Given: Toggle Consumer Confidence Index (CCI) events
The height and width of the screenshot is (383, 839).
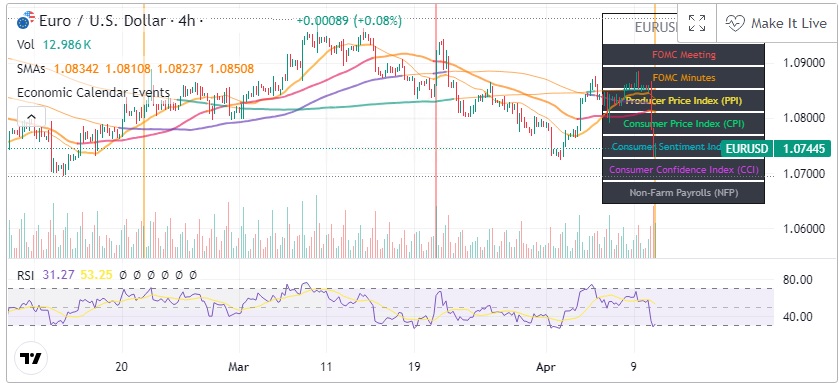Looking at the screenshot, I should tap(683, 170).
